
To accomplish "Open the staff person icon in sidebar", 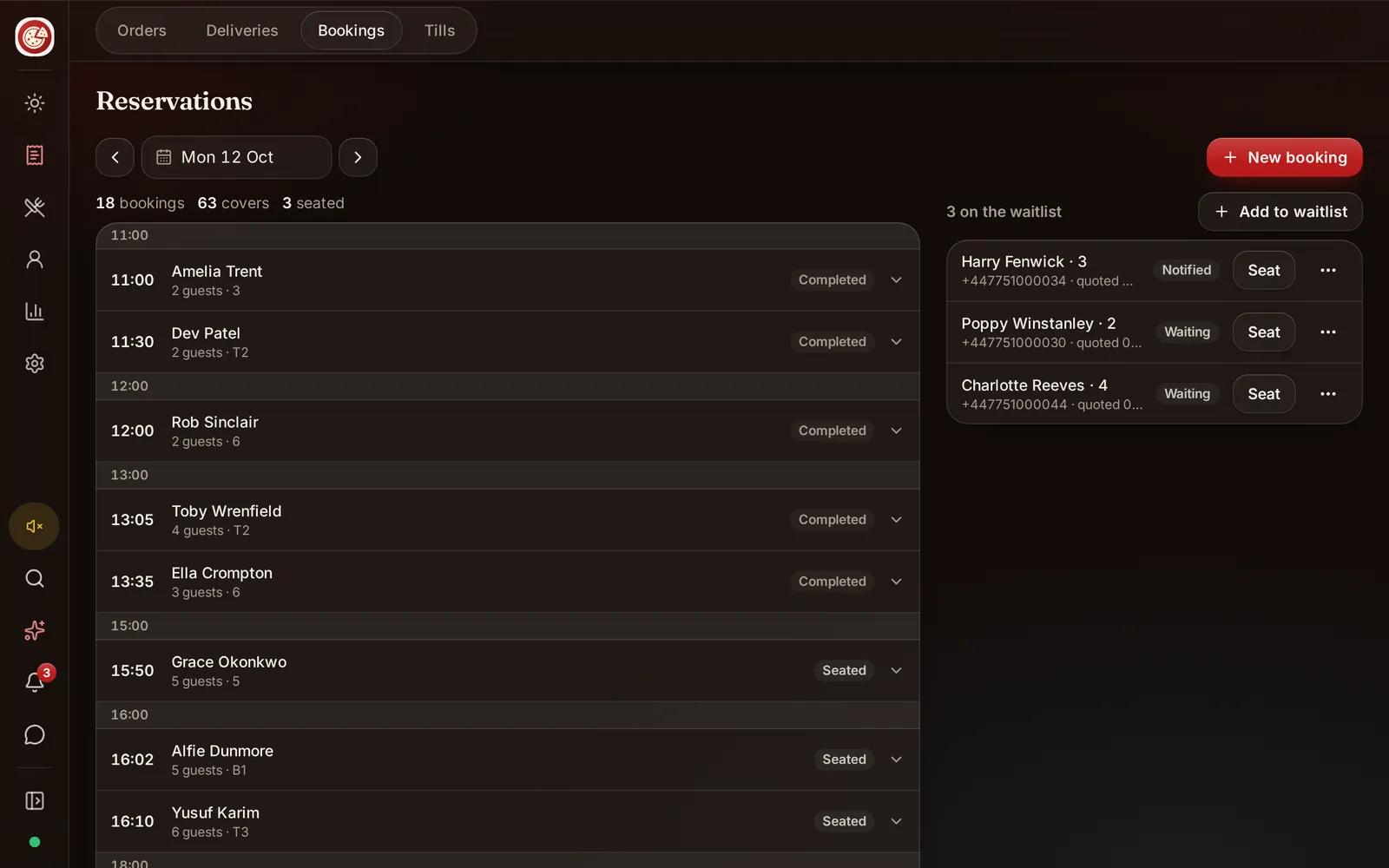I will [x=35, y=260].
